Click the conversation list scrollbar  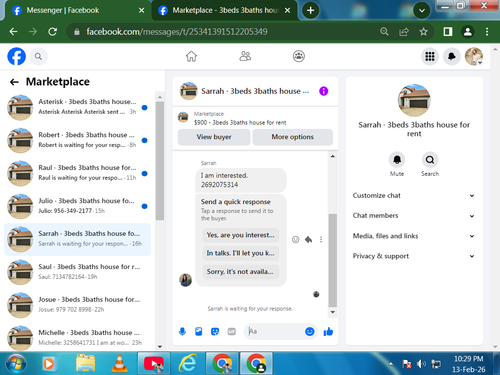point(160,161)
